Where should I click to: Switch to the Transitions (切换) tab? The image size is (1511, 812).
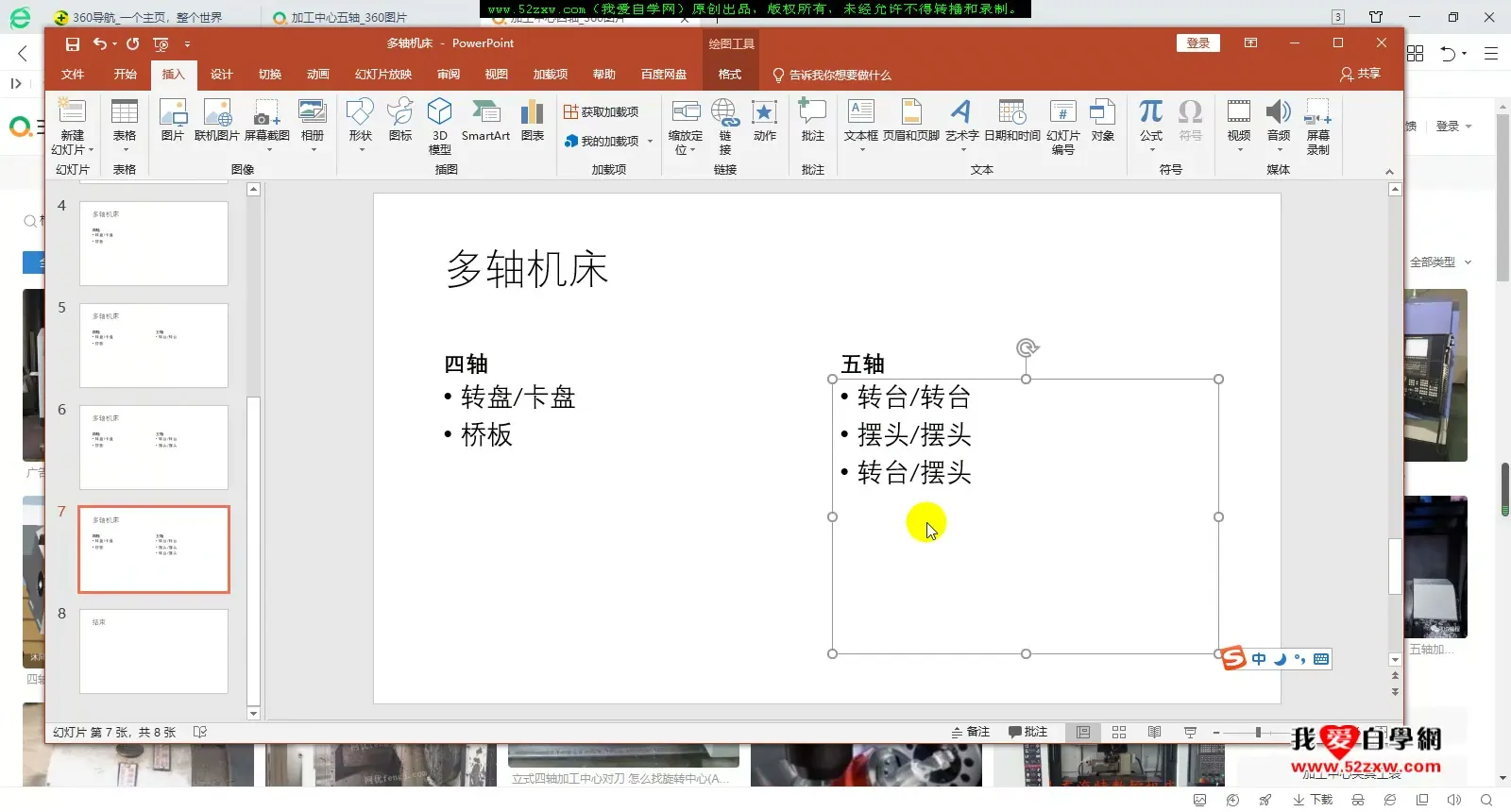[270, 75]
